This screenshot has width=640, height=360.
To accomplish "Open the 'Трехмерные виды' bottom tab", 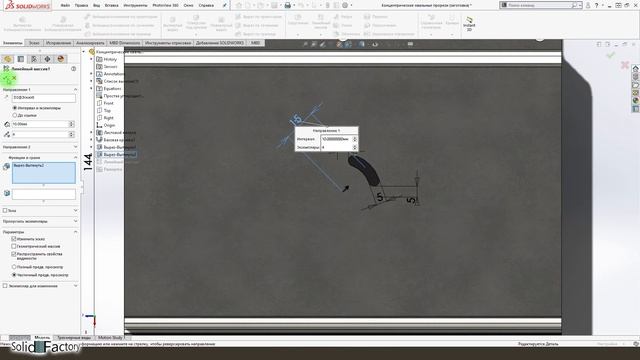I will coord(74,338).
